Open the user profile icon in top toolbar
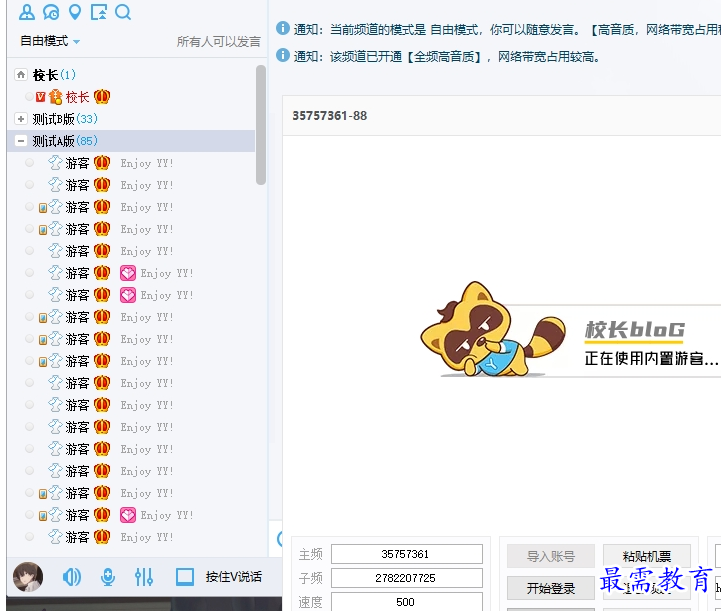 pyautogui.click(x=27, y=12)
